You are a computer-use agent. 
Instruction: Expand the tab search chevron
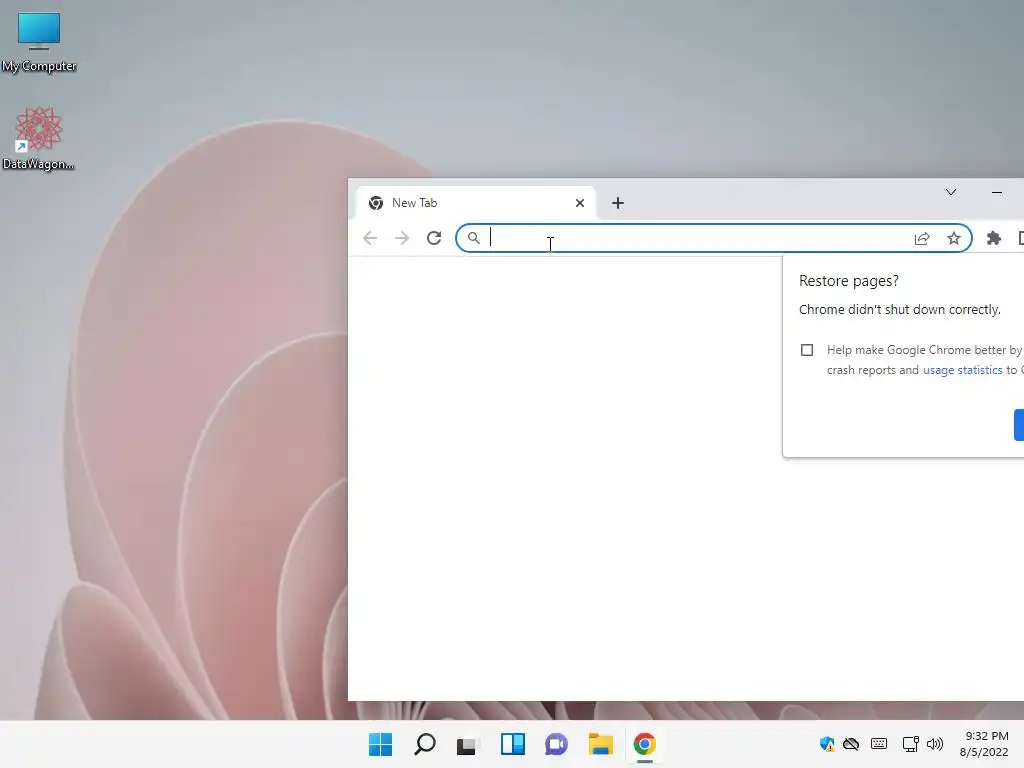coord(951,192)
